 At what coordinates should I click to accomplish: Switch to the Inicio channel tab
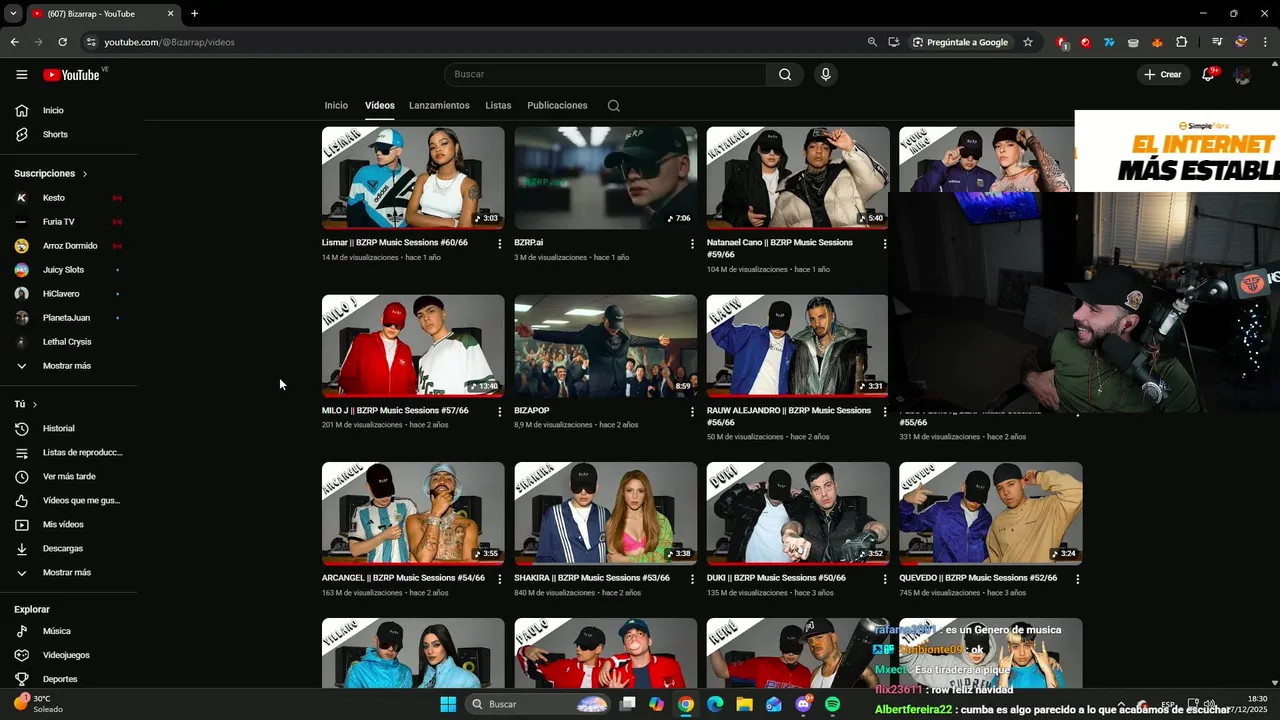(x=336, y=105)
